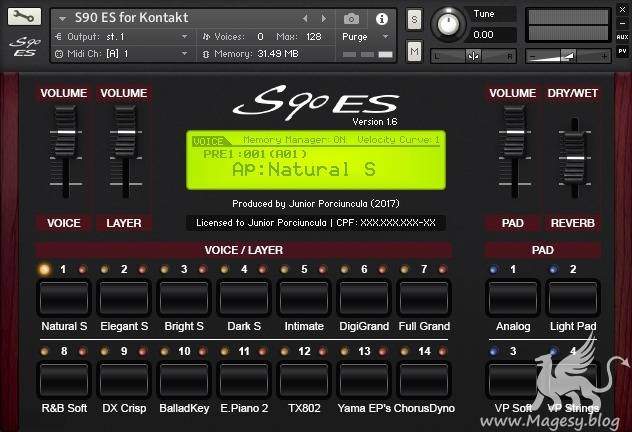The height and width of the screenshot is (432, 632).
Task: Select the Analog pad button
Action: [513, 299]
